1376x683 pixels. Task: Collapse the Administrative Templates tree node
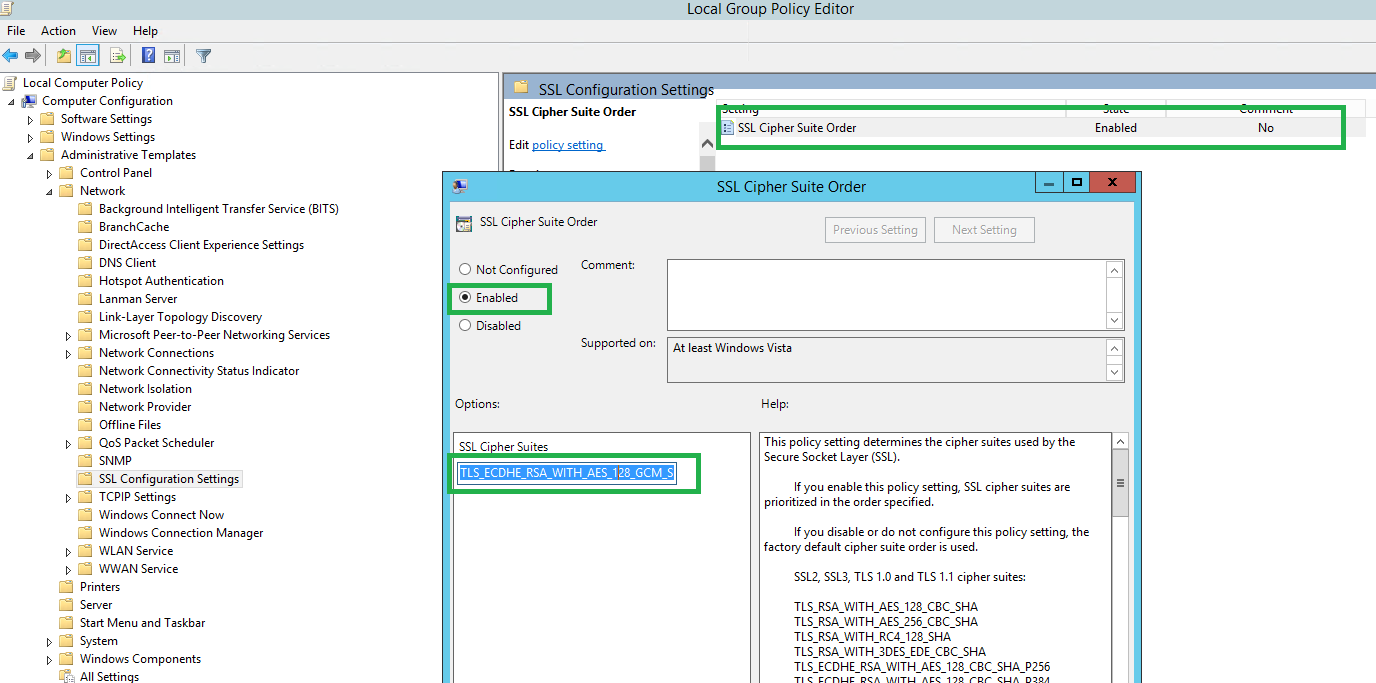pos(31,156)
